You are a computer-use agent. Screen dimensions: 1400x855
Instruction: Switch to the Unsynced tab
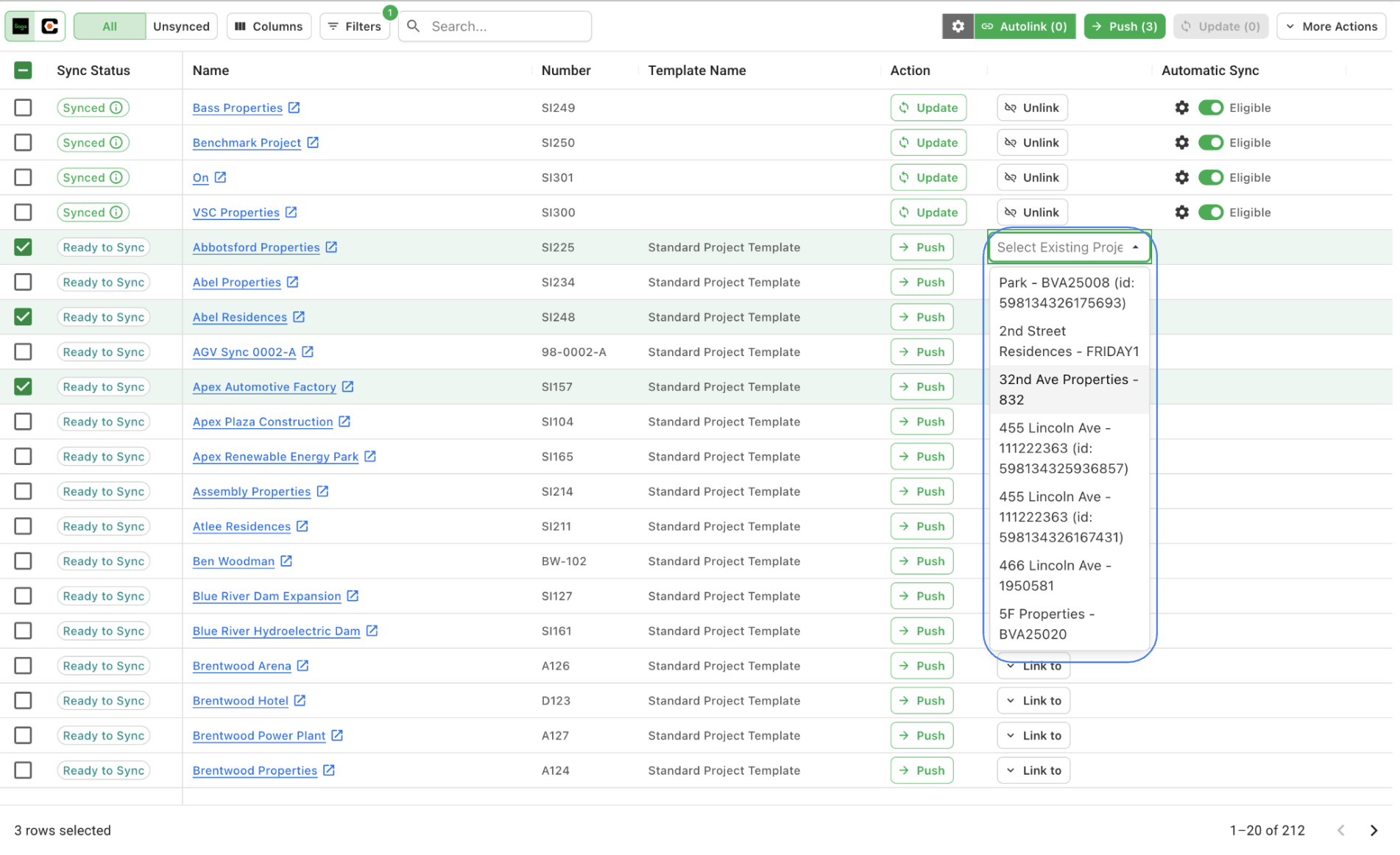pyautogui.click(x=181, y=26)
